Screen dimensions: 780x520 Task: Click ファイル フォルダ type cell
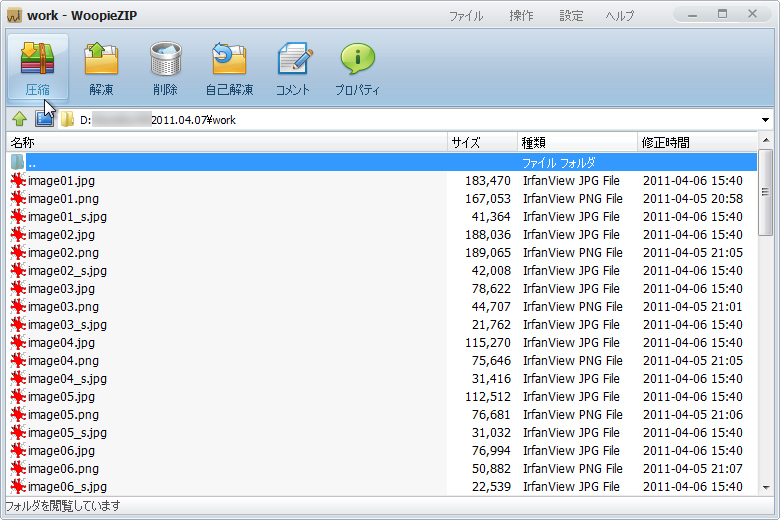coord(558,163)
